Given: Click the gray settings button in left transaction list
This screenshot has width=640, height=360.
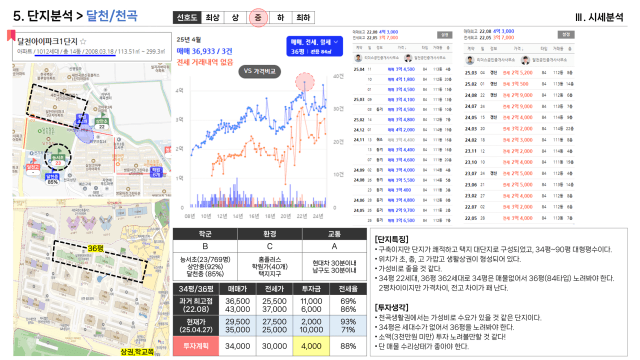Looking at the screenshot, I should pos(444,35).
